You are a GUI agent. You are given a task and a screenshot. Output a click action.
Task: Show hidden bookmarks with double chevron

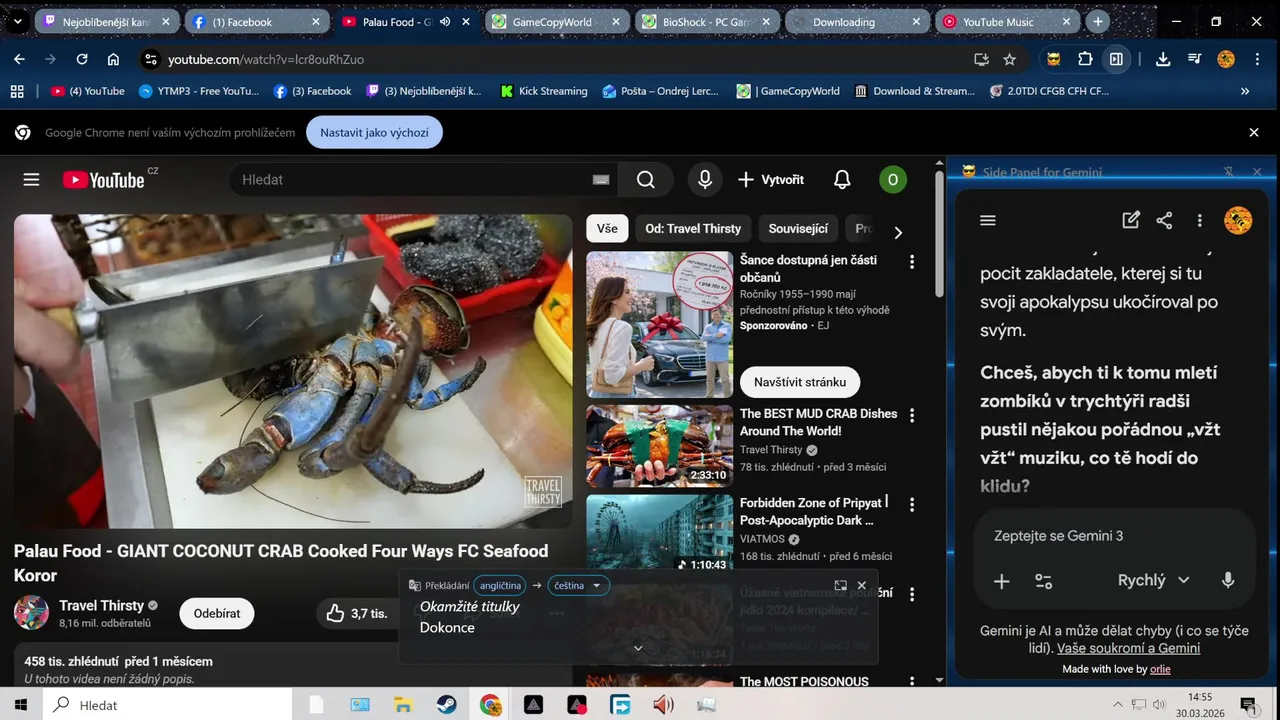tap(1245, 91)
